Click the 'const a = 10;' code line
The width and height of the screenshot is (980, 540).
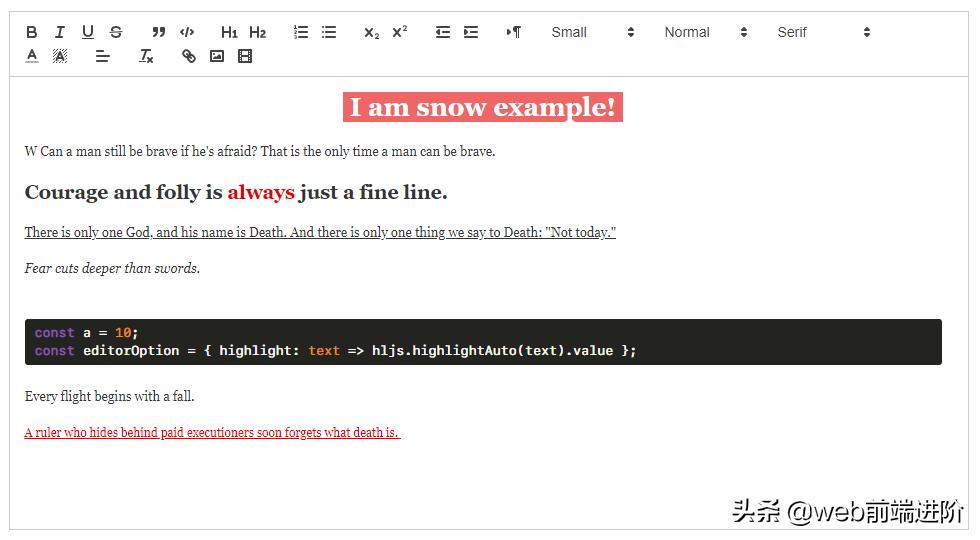coord(86,332)
